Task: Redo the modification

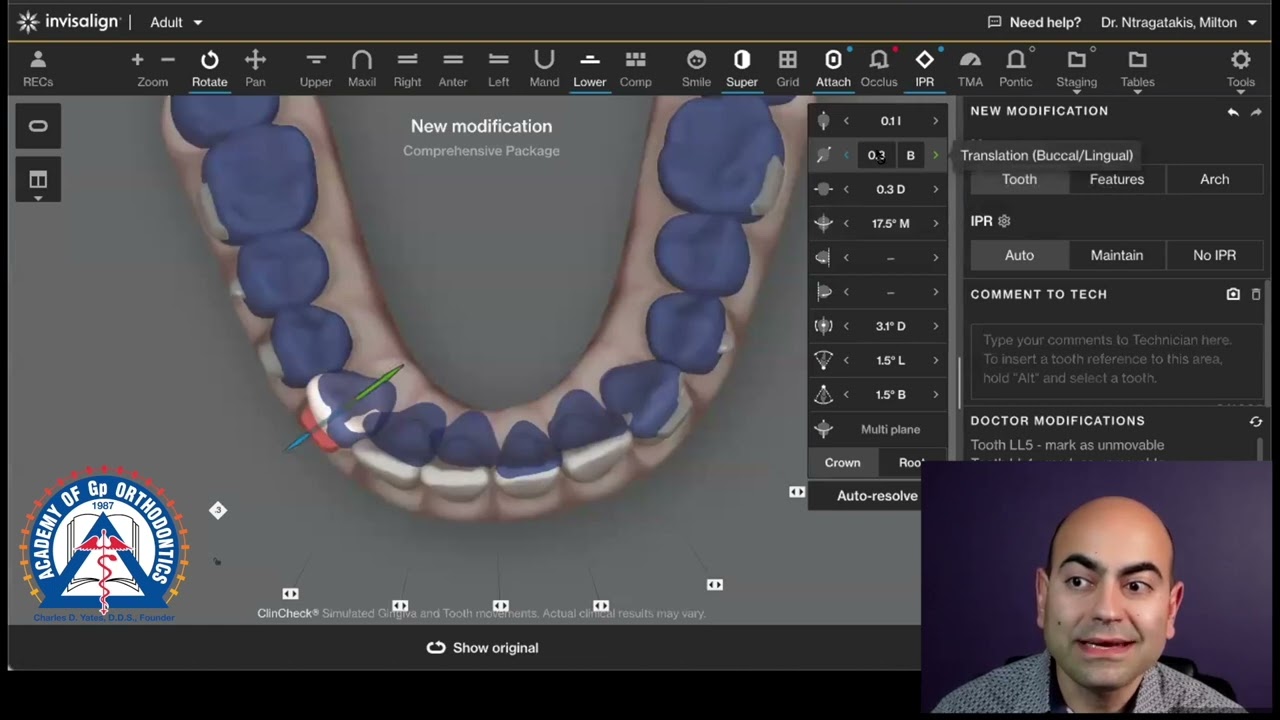Action: point(1256,112)
